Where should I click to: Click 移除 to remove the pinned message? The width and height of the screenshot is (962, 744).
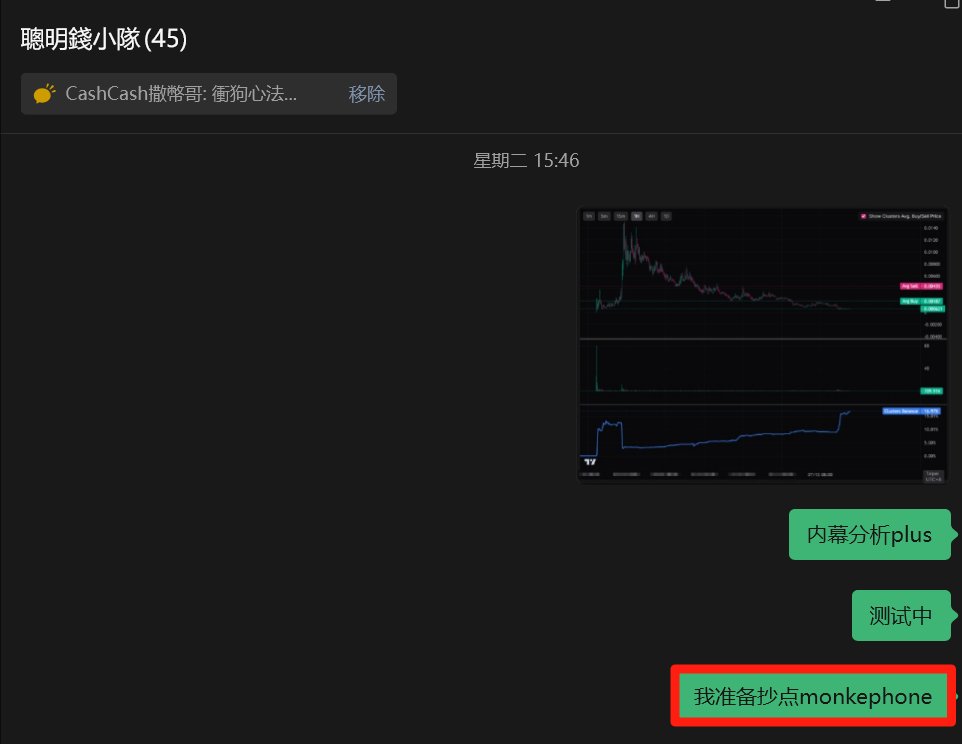pos(366,94)
